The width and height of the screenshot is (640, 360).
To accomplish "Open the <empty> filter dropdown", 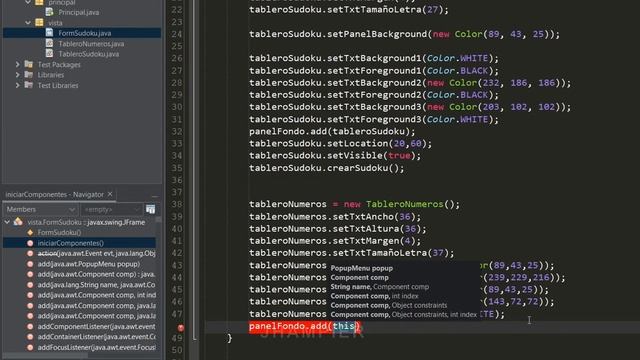I will tap(111, 209).
